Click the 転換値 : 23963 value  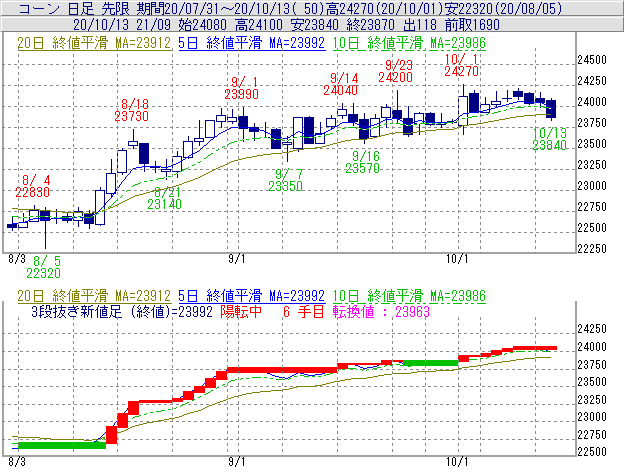point(382,311)
